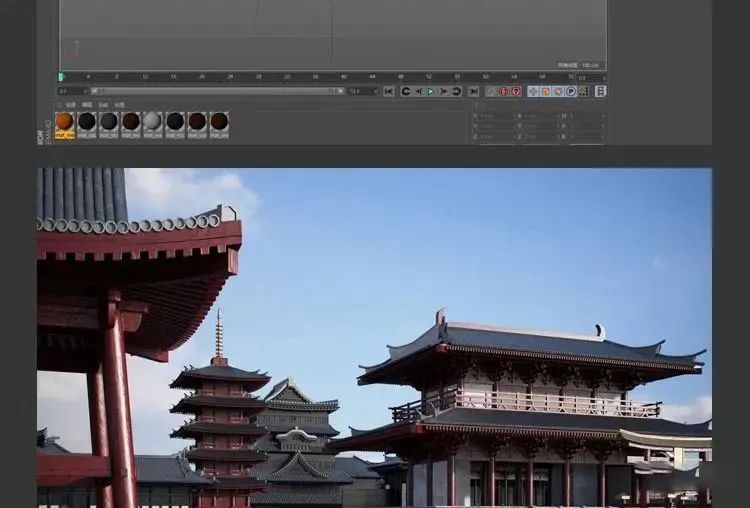Open the 编辑 menu in the material manager
Image resolution: width=750 pixels, height=508 pixels.
click(87, 105)
